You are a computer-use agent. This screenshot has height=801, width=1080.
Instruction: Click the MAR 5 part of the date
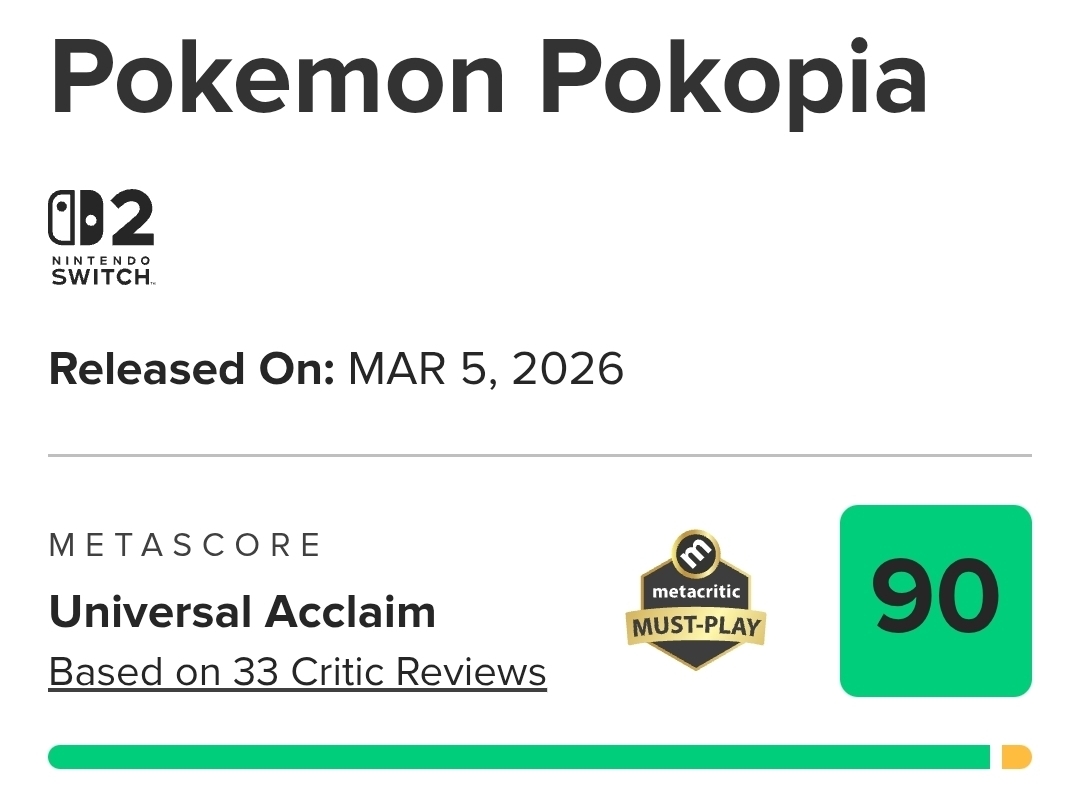pos(422,369)
